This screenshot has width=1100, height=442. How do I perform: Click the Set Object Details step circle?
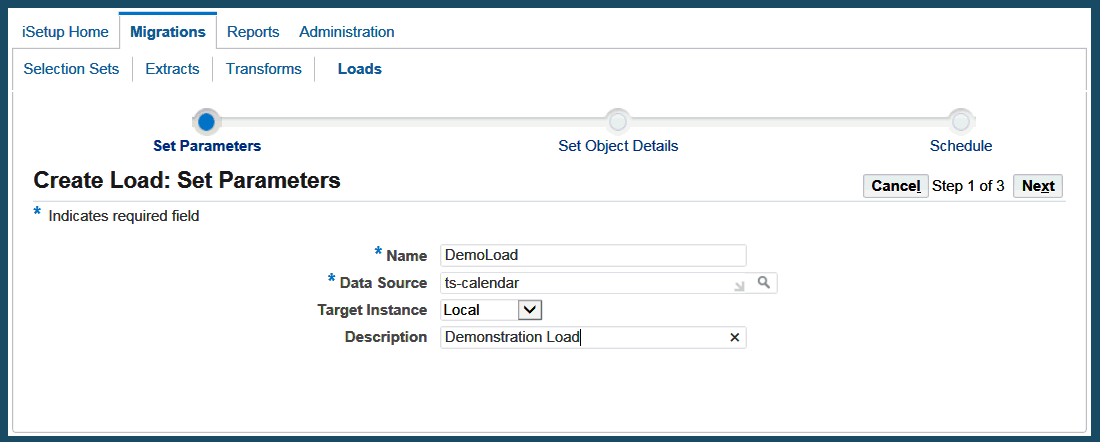pos(618,122)
